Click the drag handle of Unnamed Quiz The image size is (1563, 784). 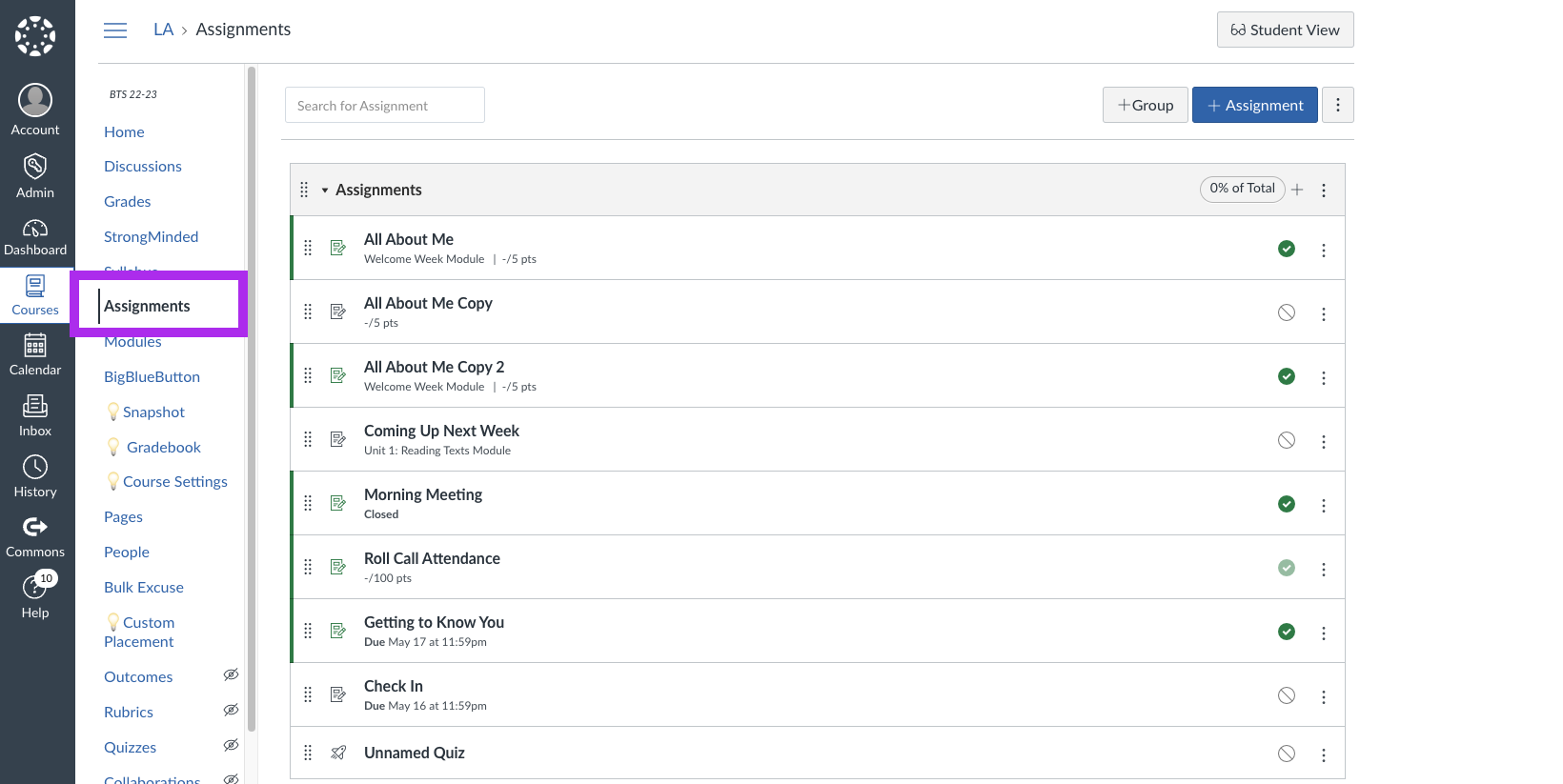(308, 753)
